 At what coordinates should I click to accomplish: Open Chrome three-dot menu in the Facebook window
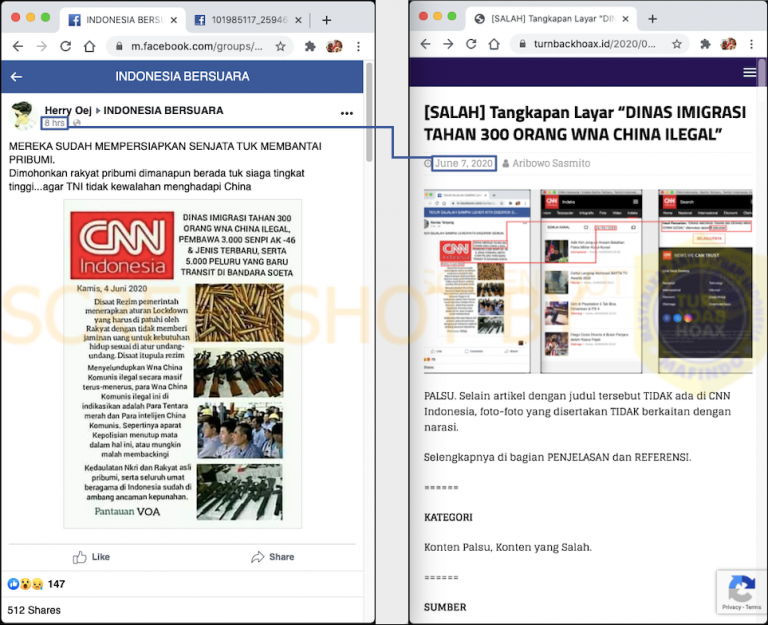point(359,47)
